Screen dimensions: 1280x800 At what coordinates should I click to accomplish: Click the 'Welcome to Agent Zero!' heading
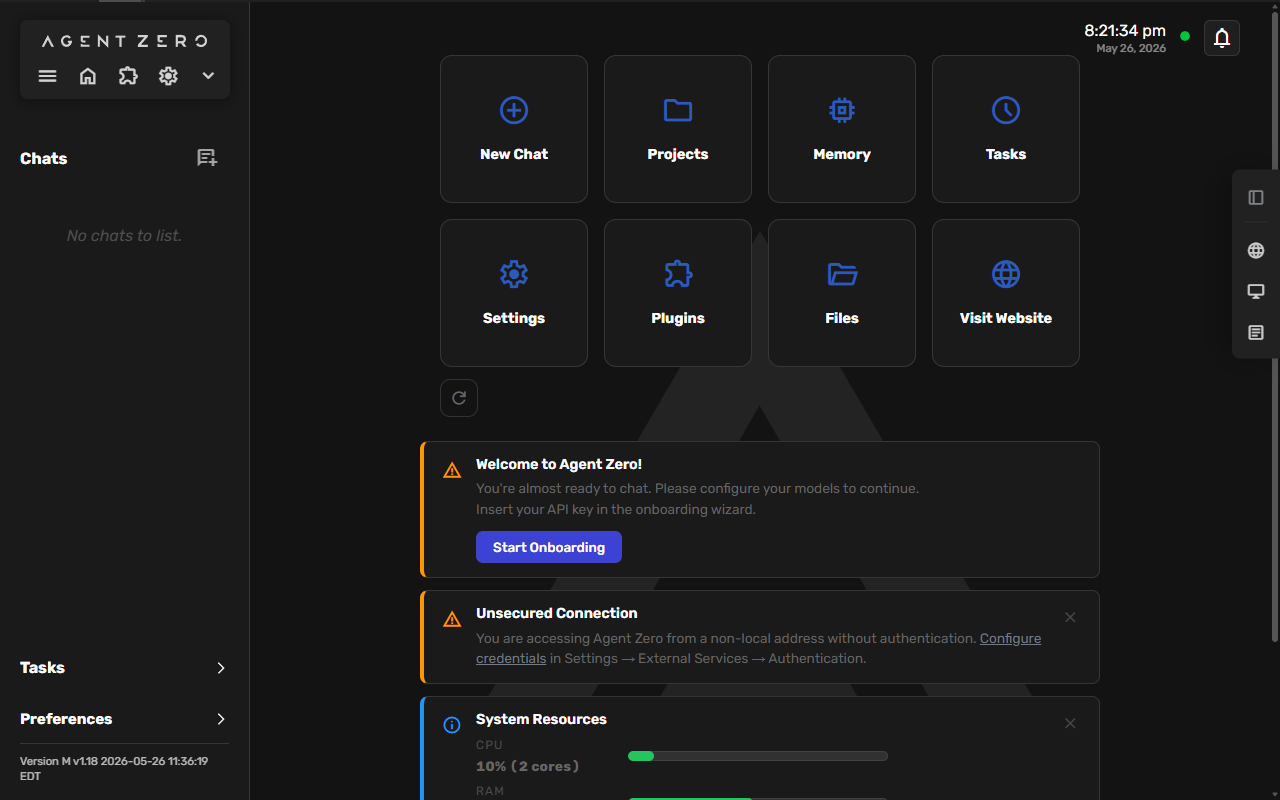pos(559,464)
